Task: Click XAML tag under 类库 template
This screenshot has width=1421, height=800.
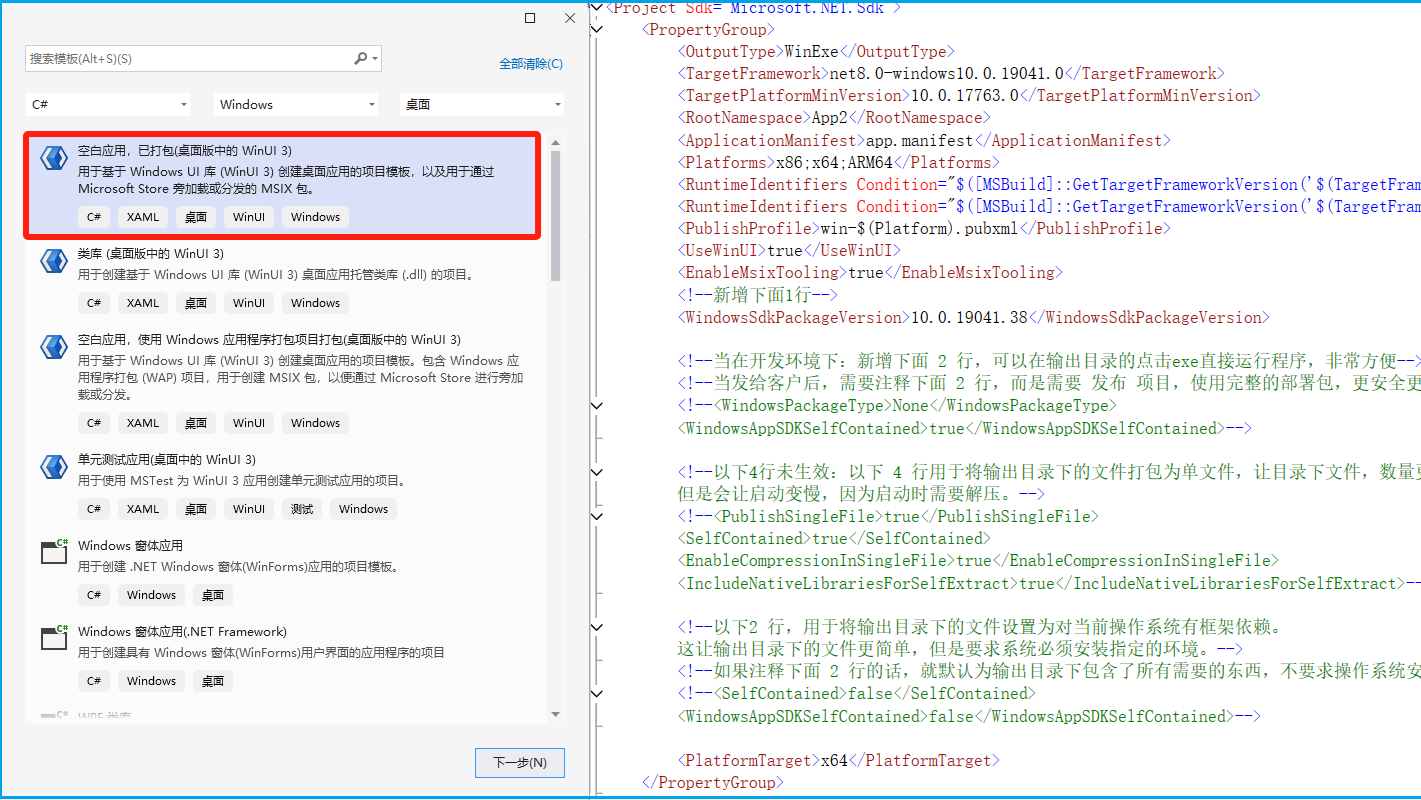Action: click(143, 303)
